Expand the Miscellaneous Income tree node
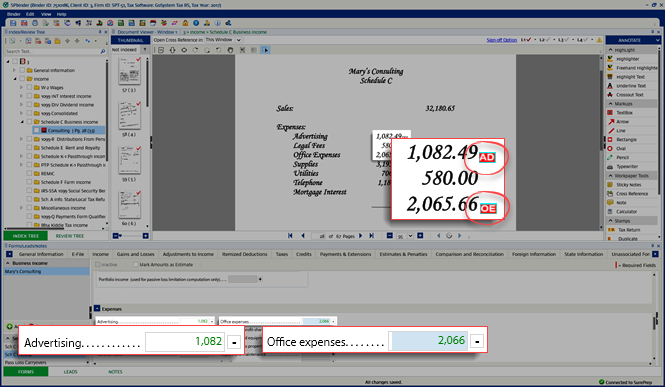The width and height of the screenshot is (665, 387). (x=22, y=208)
